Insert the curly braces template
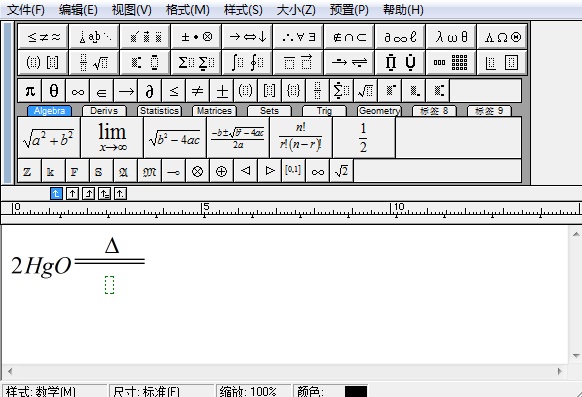Screen dimensions: 582x397 [x=293, y=91]
